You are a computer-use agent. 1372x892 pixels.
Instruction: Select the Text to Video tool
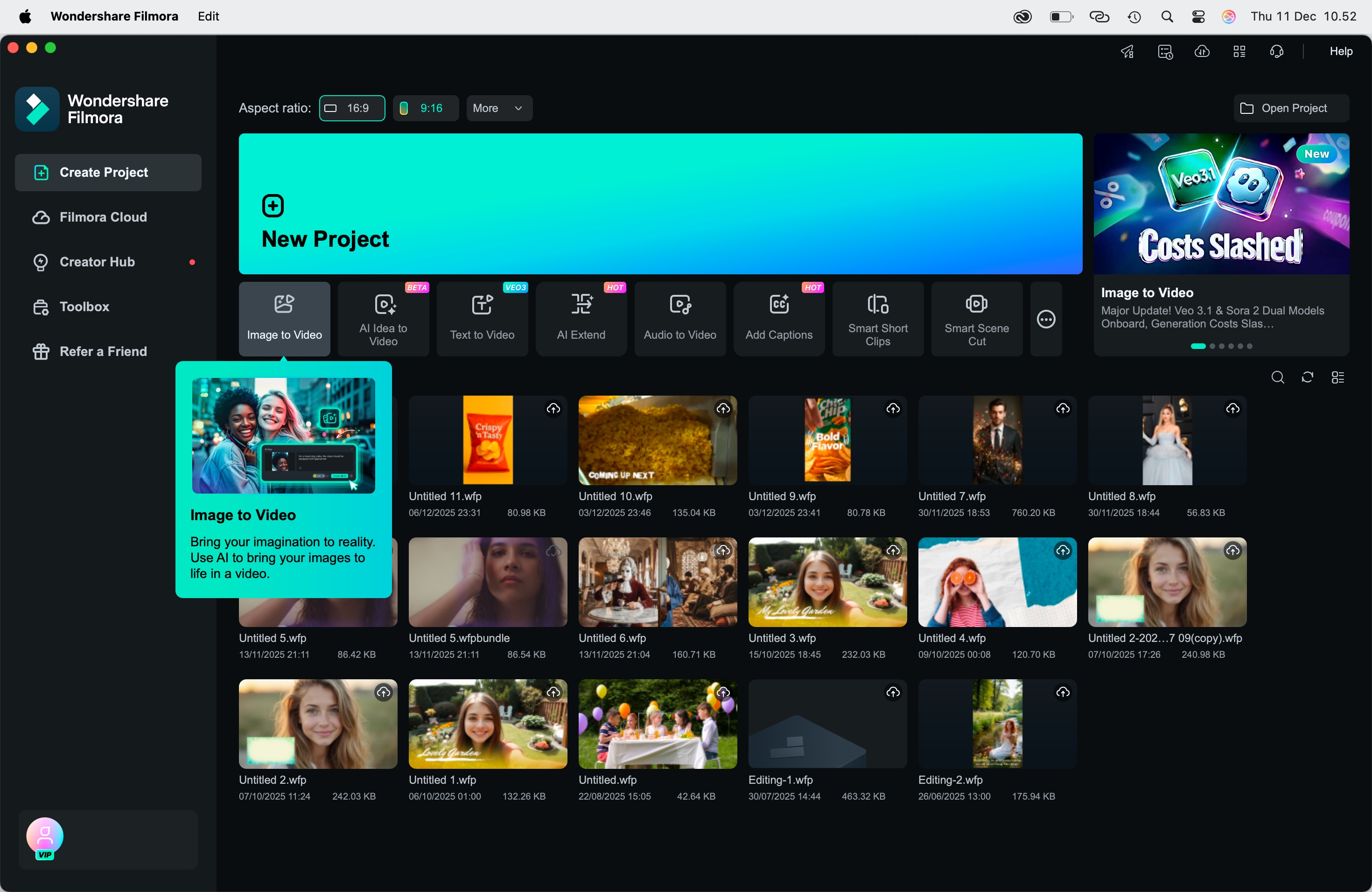click(x=482, y=319)
